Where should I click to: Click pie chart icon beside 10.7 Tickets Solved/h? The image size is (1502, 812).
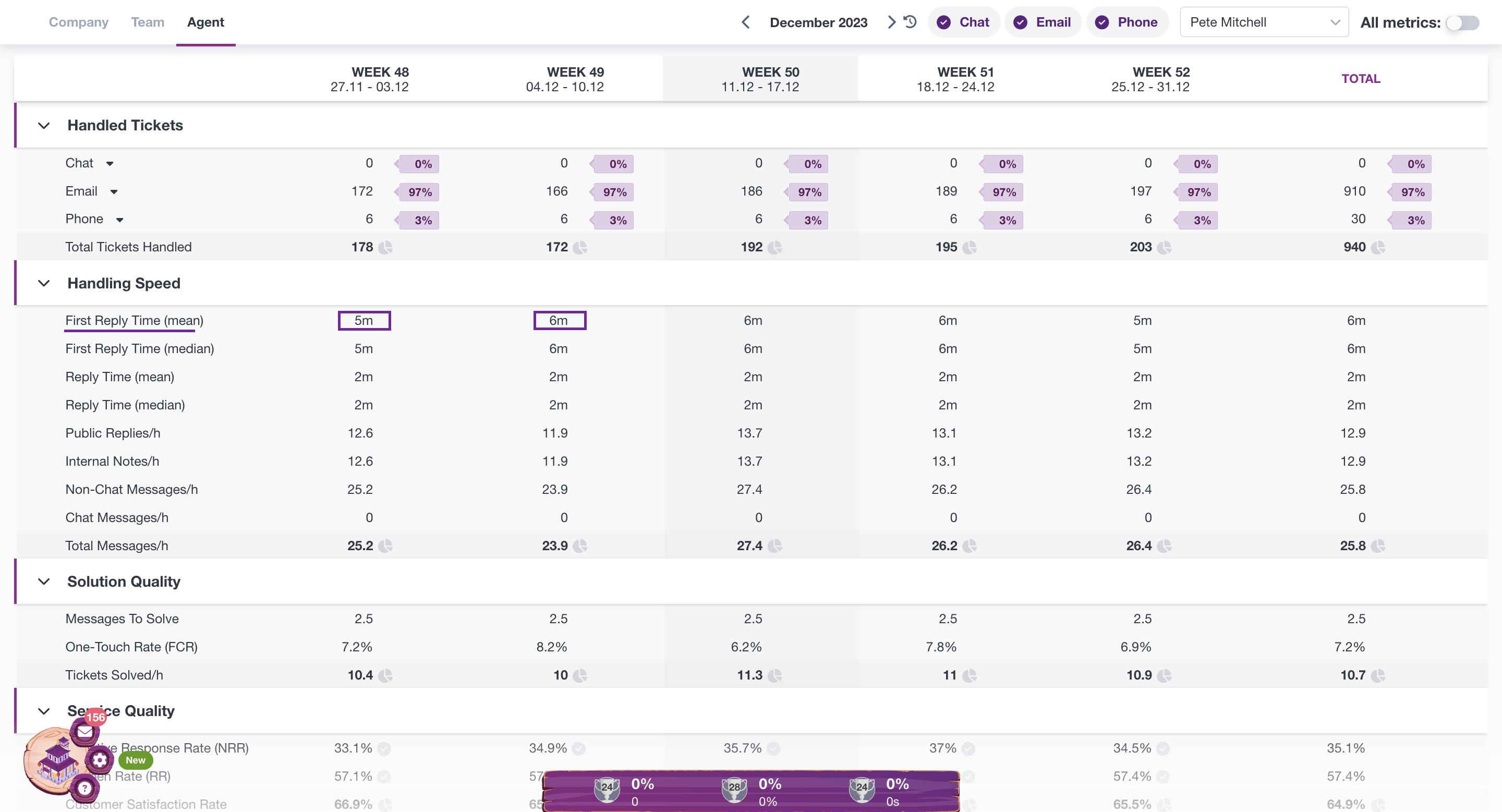click(1378, 675)
